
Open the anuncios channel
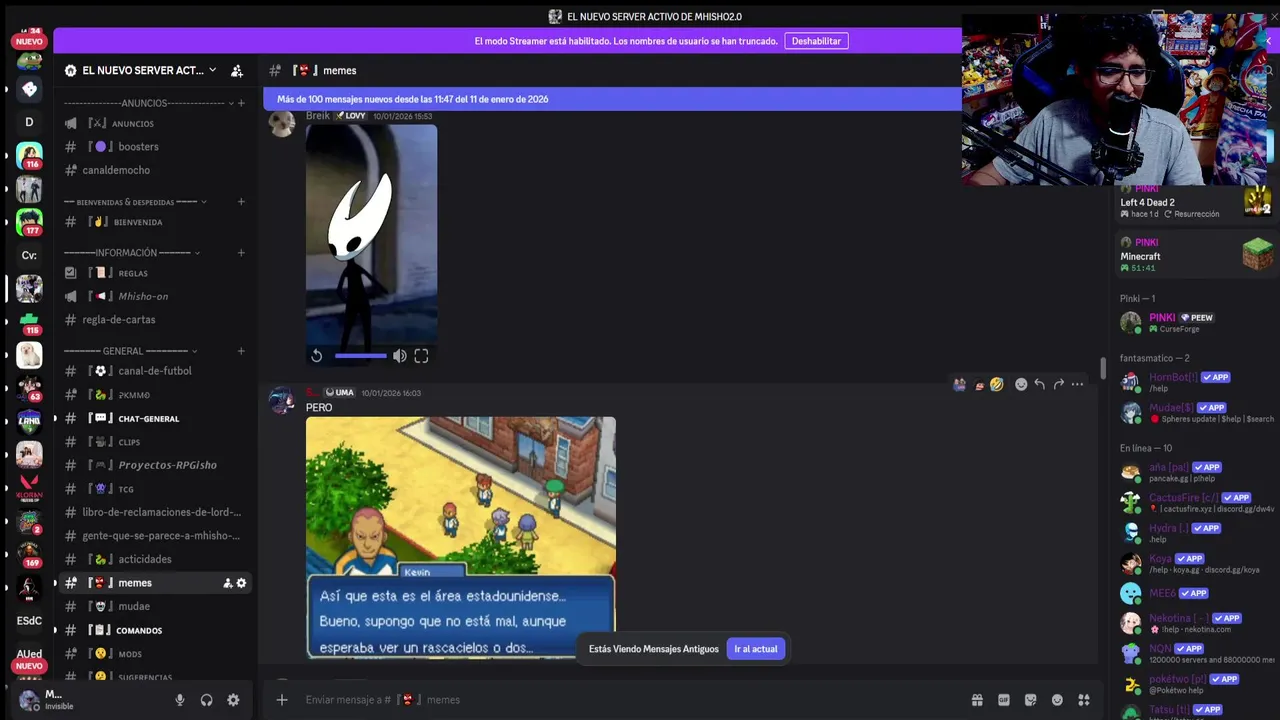click(x=153, y=124)
